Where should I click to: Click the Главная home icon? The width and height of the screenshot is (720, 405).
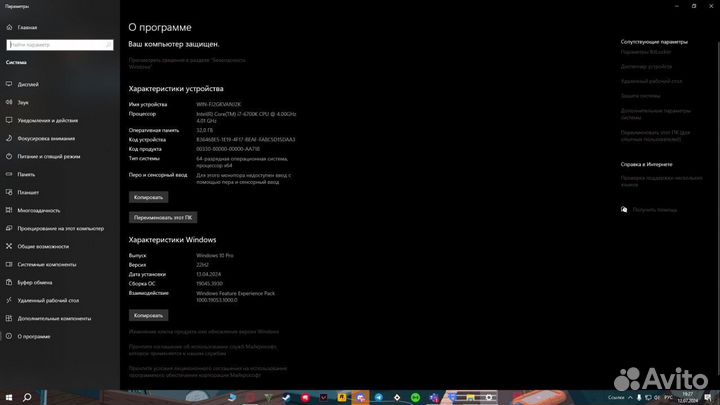pos(9,28)
